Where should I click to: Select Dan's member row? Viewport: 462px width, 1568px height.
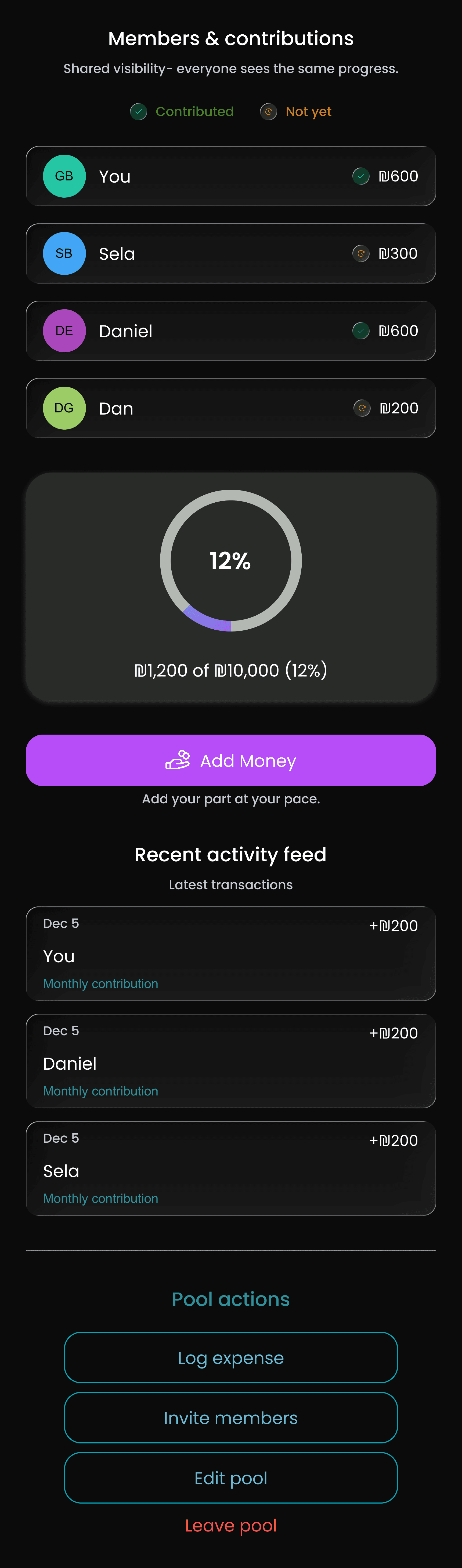pos(231,408)
